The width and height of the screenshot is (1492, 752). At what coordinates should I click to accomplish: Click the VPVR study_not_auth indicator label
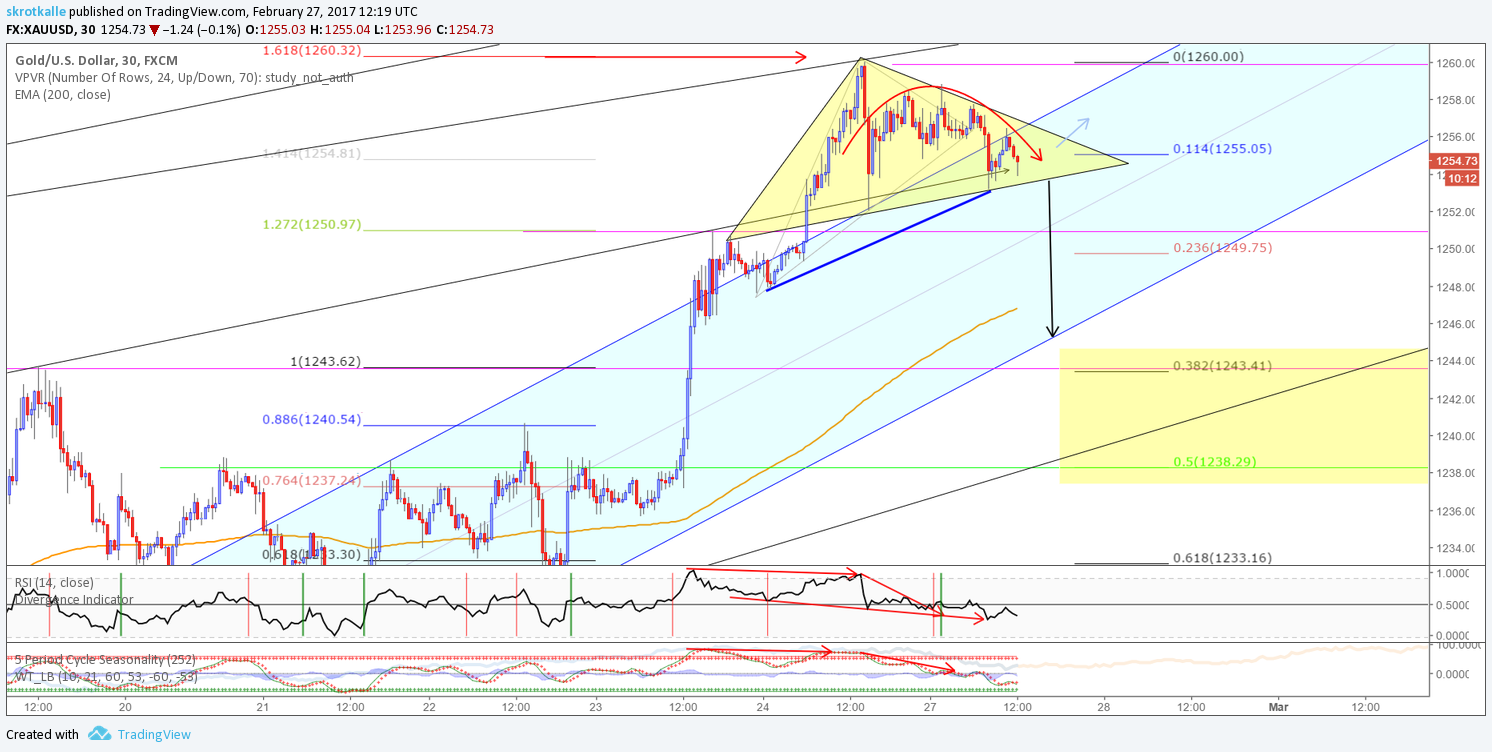(184, 77)
